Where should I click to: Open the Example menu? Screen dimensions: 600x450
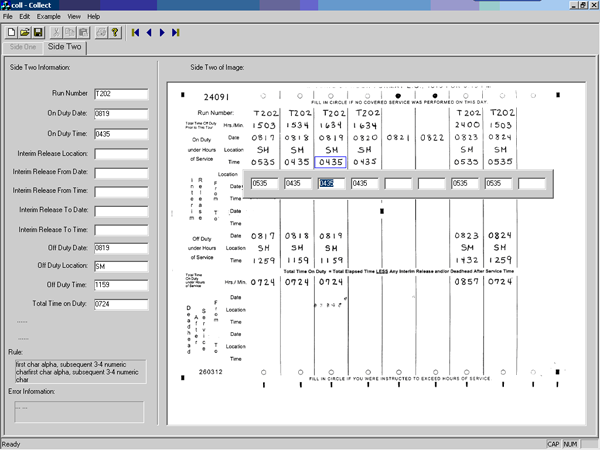tap(49, 16)
